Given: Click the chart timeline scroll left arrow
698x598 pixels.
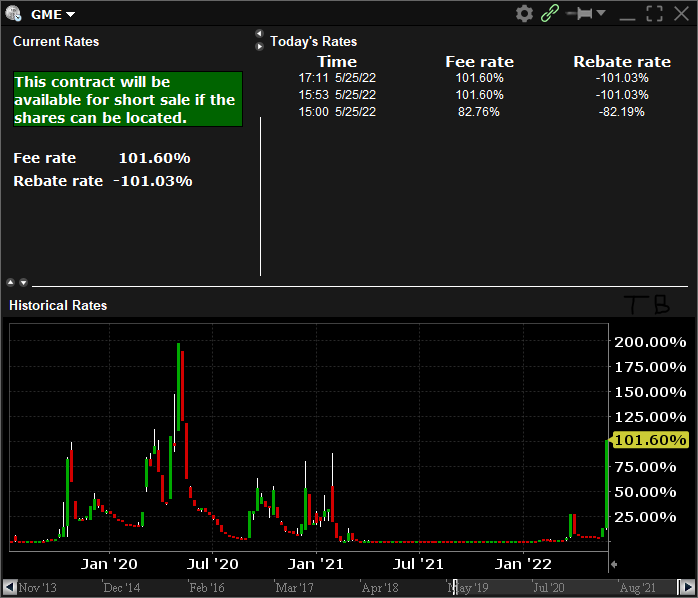Looking at the screenshot, I should (10, 586).
